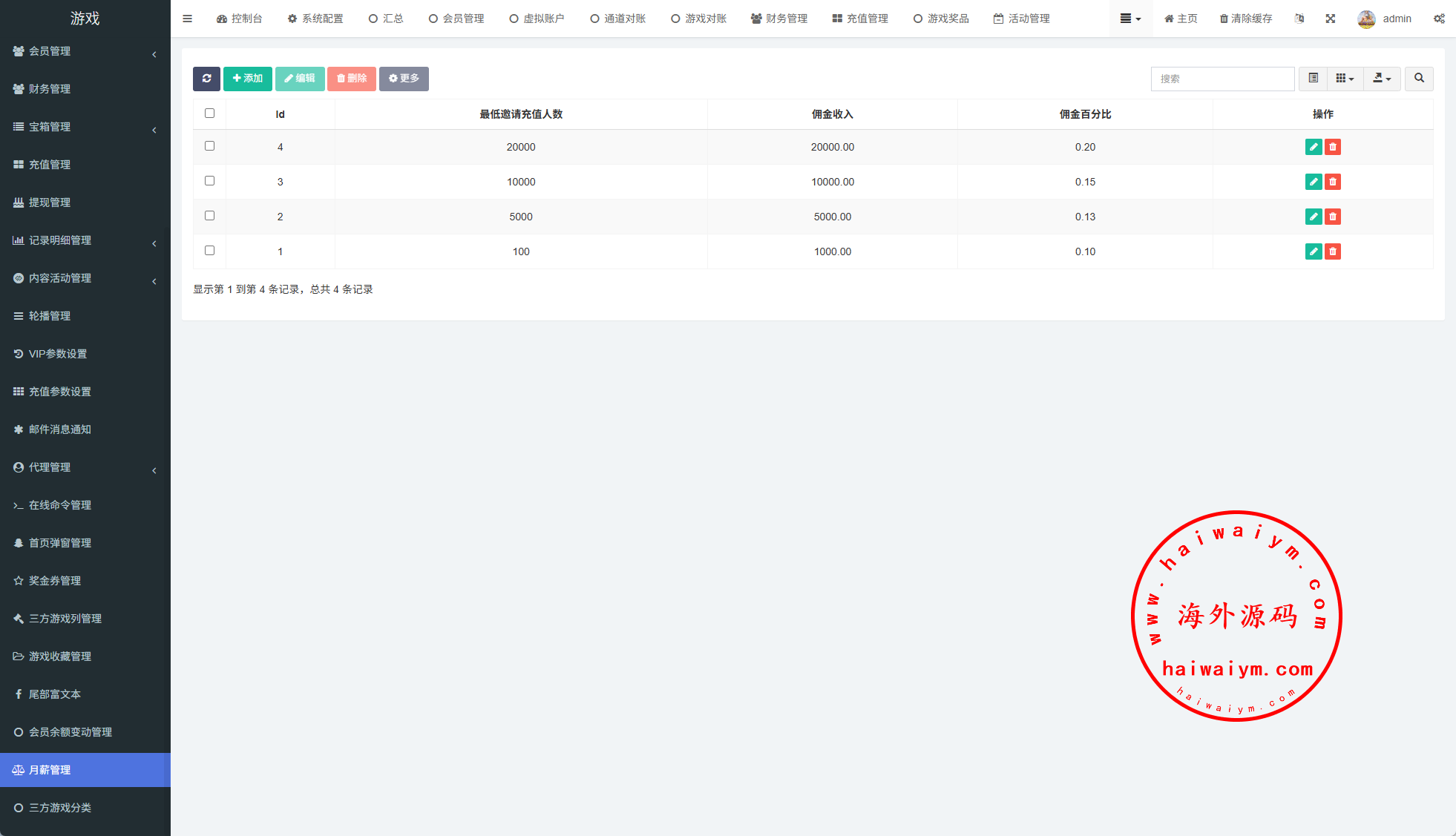Open the gears settings icon beside admin
The height and width of the screenshot is (836, 1456).
coord(1438,19)
